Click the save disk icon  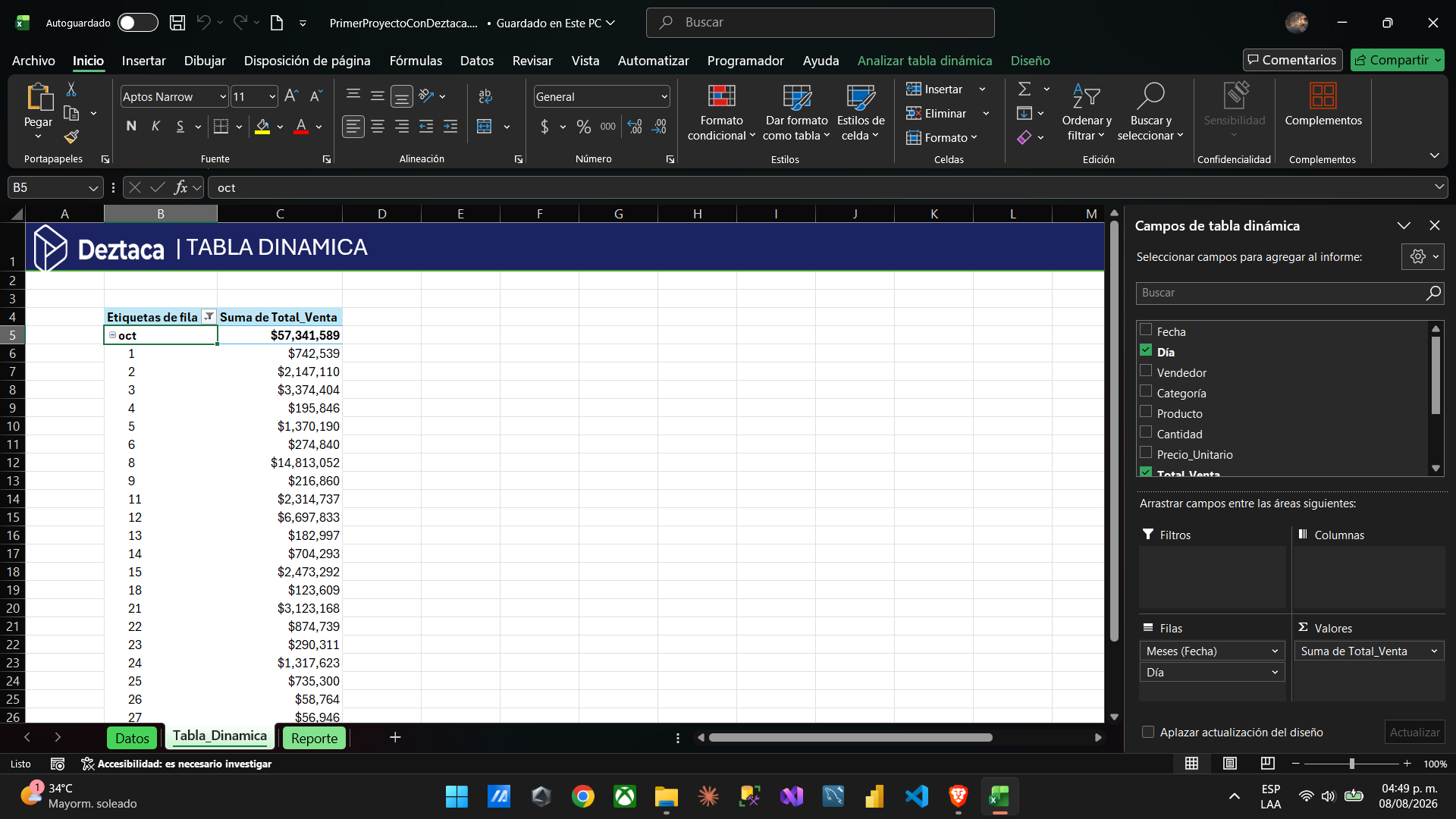pyautogui.click(x=177, y=23)
